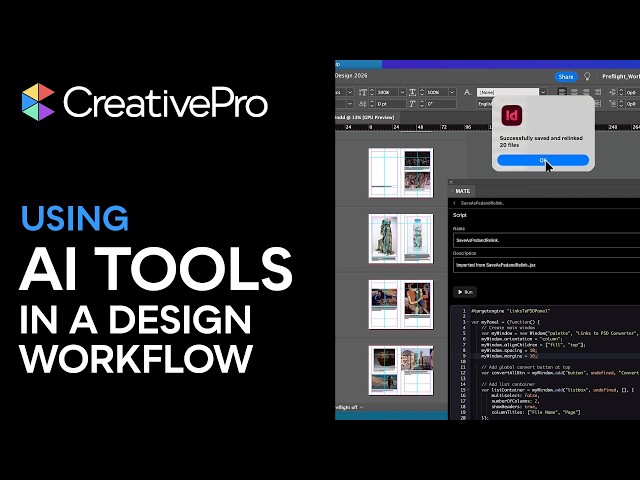Image resolution: width=640 pixels, height=480 pixels.
Task: Select the align right paragraph icon
Action: pyautogui.click(x=586, y=92)
